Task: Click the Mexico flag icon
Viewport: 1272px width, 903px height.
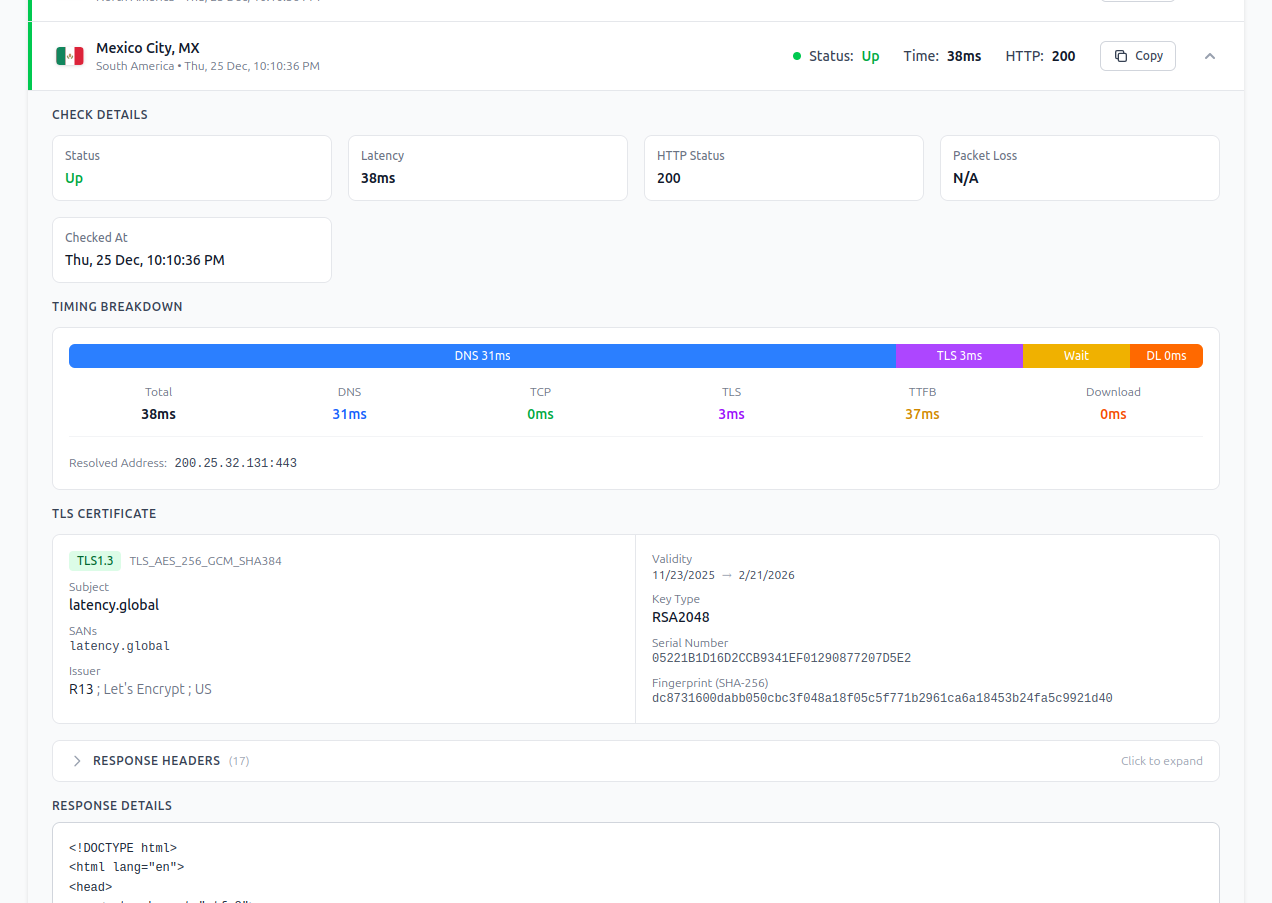Action: [x=69, y=56]
